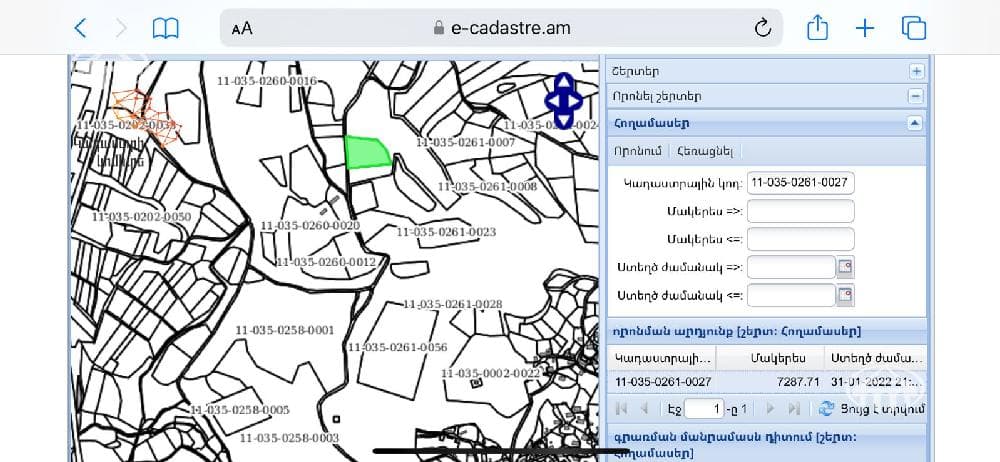Click map label 11-035-0260-0020
1000x462 pixels.
click(310, 225)
